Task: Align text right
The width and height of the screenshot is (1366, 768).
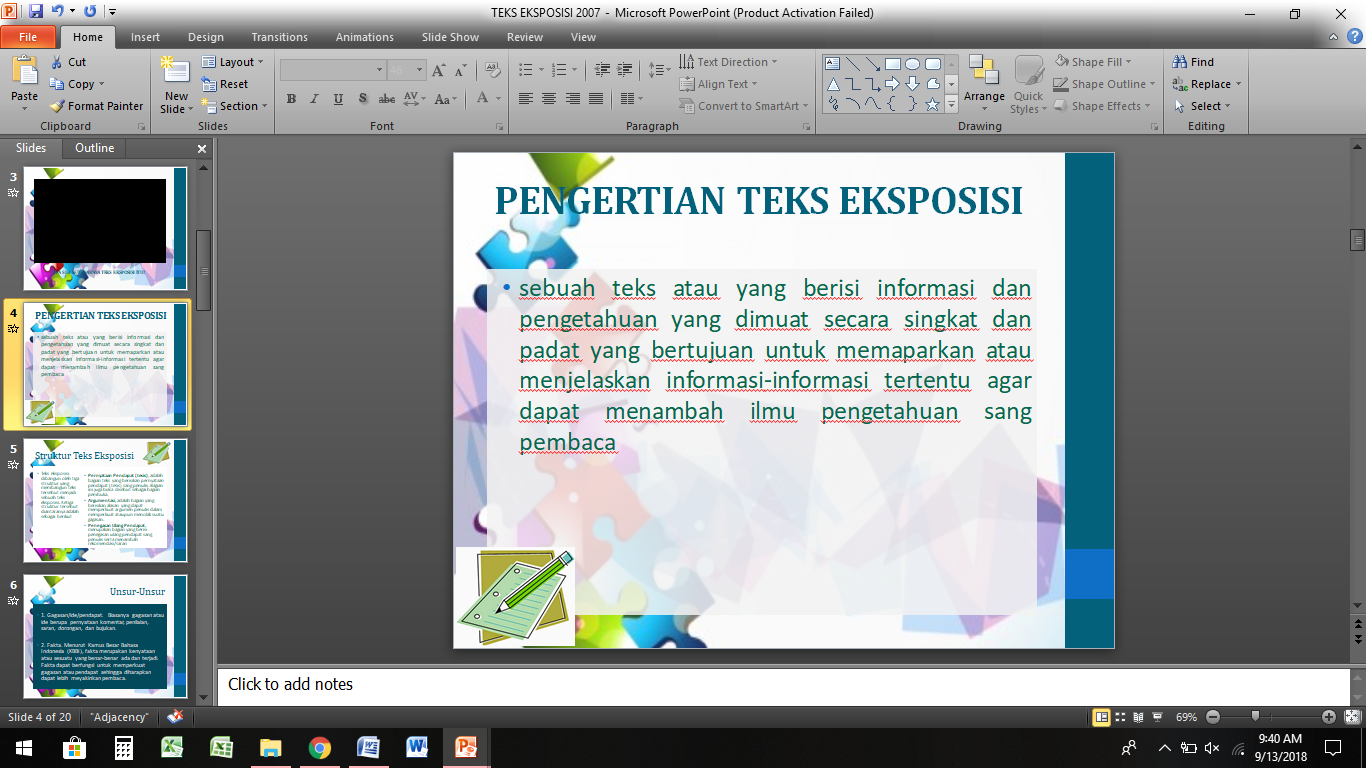Action: click(573, 99)
